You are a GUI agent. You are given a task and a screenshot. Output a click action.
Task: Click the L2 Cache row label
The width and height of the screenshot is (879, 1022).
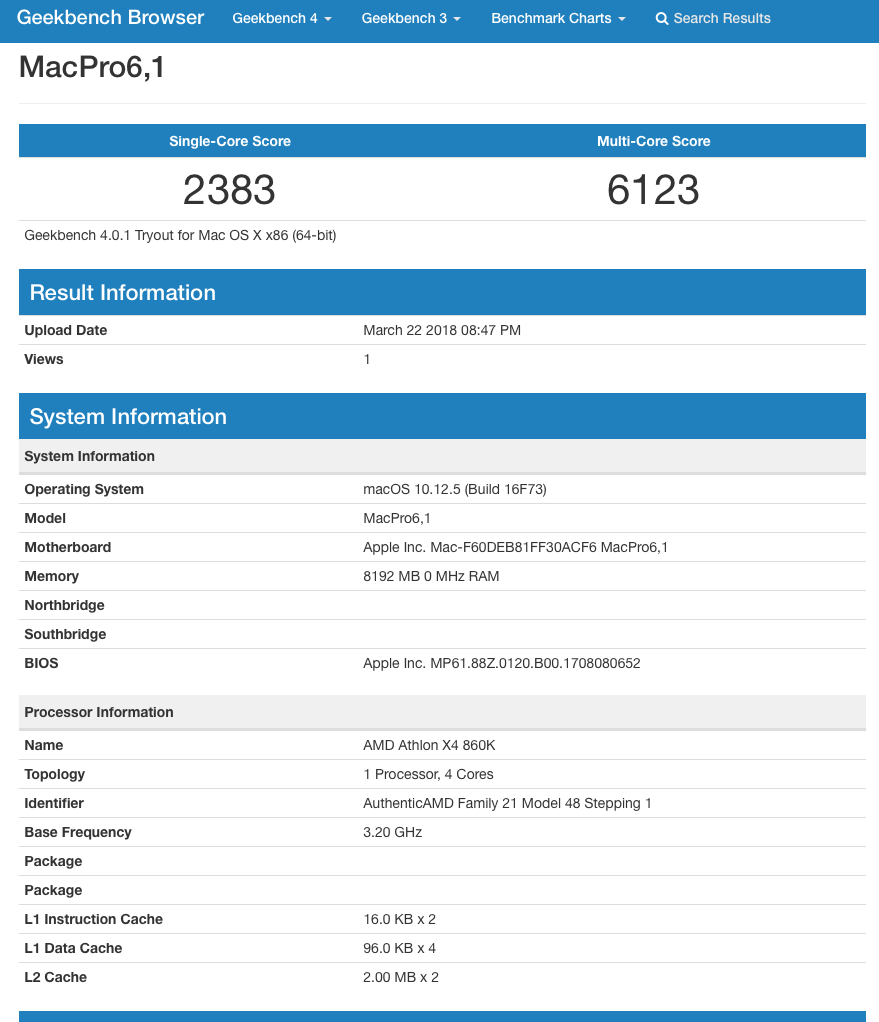pos(55,978)
